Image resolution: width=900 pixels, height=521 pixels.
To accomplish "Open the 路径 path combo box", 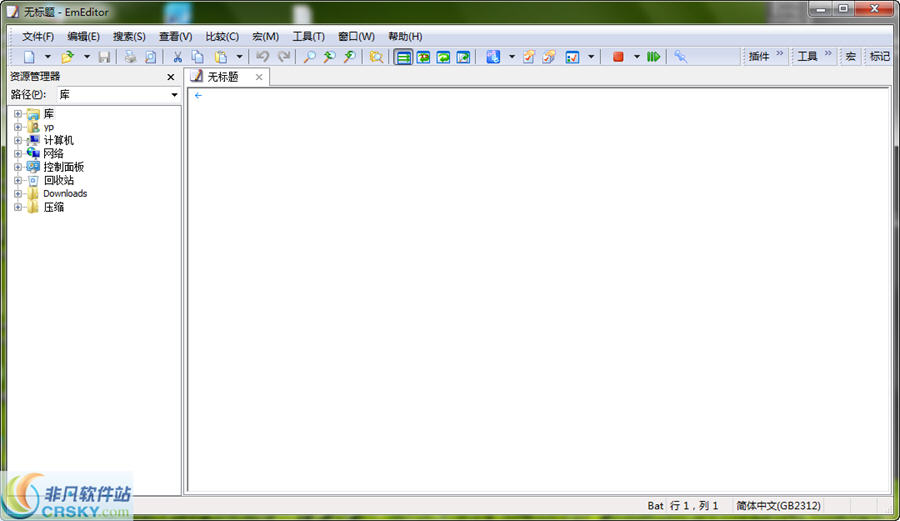I will (x=119, y=95).
